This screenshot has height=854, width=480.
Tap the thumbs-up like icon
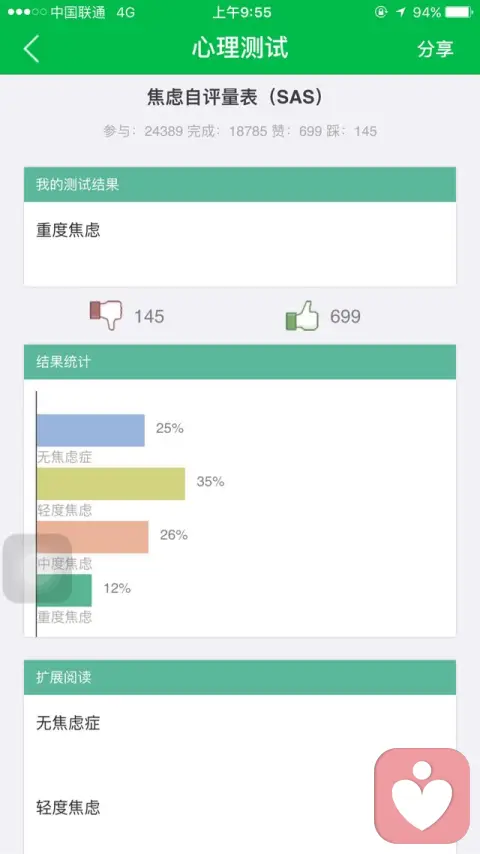(302, 315)
